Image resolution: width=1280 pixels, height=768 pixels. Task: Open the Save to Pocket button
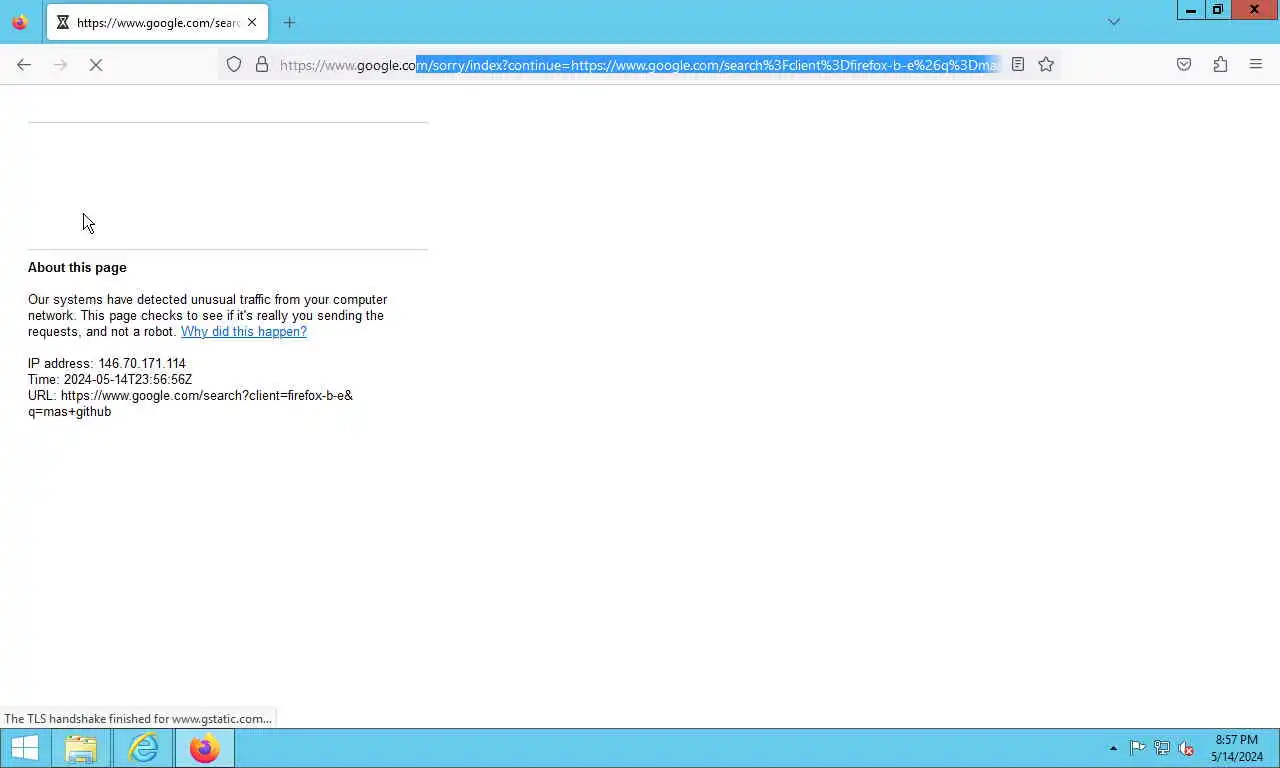pyautogui.click(x=1184, y=65)
